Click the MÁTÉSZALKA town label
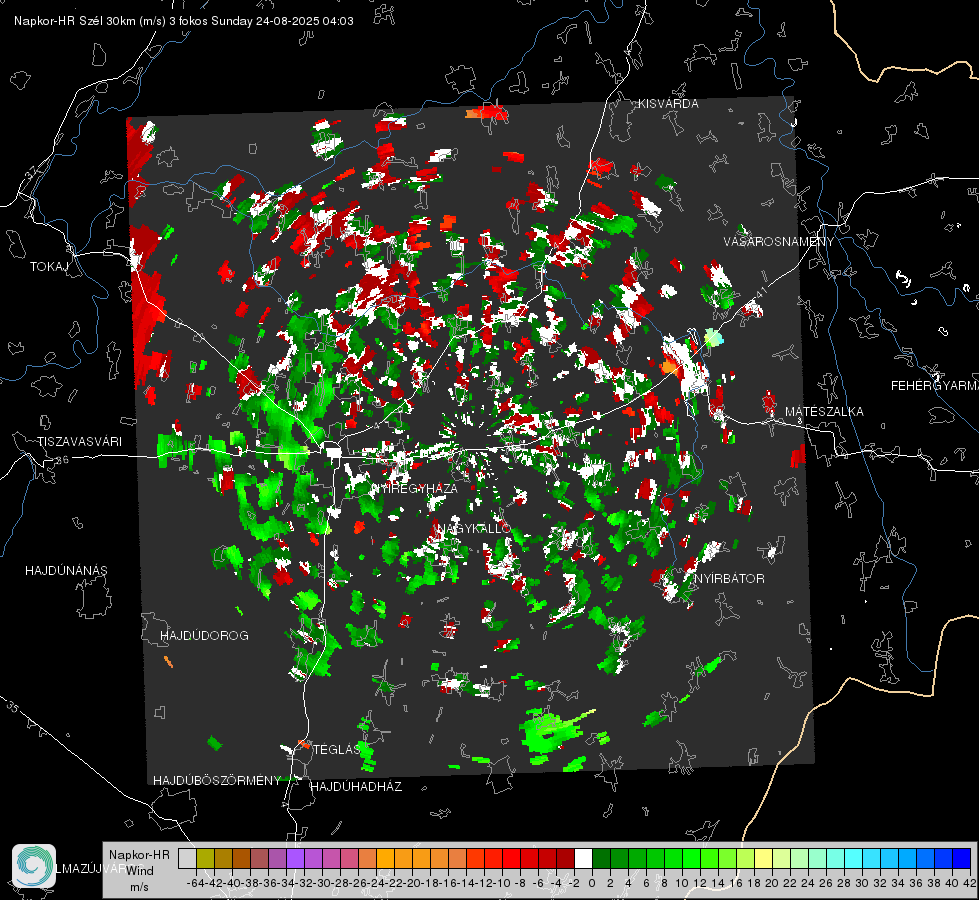Viewport: 979px width, 900px height. coord(824,412)
